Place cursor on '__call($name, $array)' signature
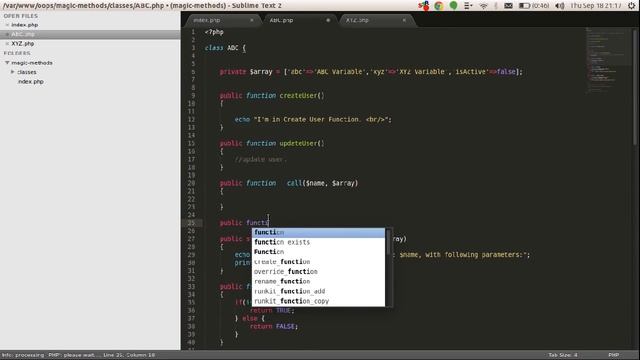Image resolution: width=640 pixels, height=360 pixels. (319, 183)
